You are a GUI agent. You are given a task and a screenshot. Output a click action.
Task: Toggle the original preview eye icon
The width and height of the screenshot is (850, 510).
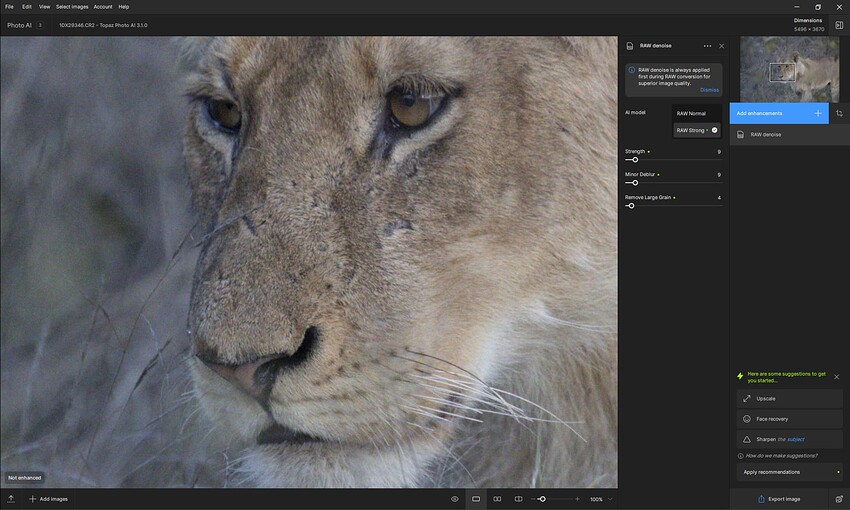[455, 499]
